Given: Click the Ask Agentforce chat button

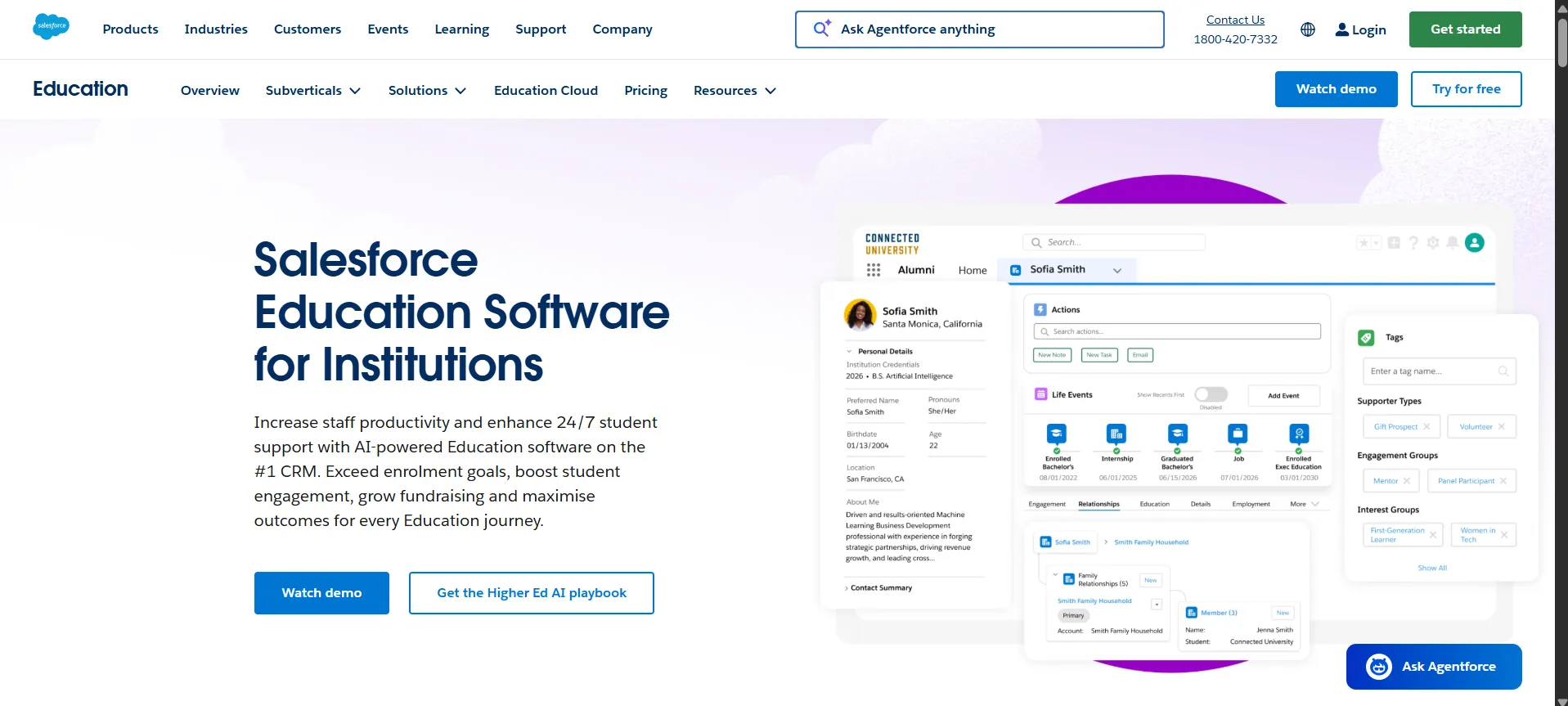Looking at the screenshot, I should click(1434, 667).
